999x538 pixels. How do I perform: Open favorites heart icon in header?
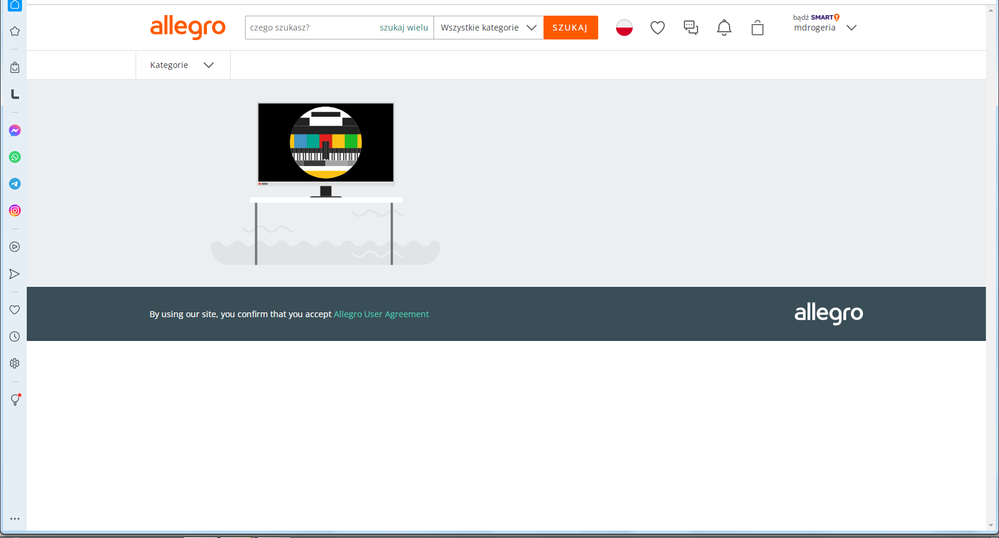pos(658,27)
